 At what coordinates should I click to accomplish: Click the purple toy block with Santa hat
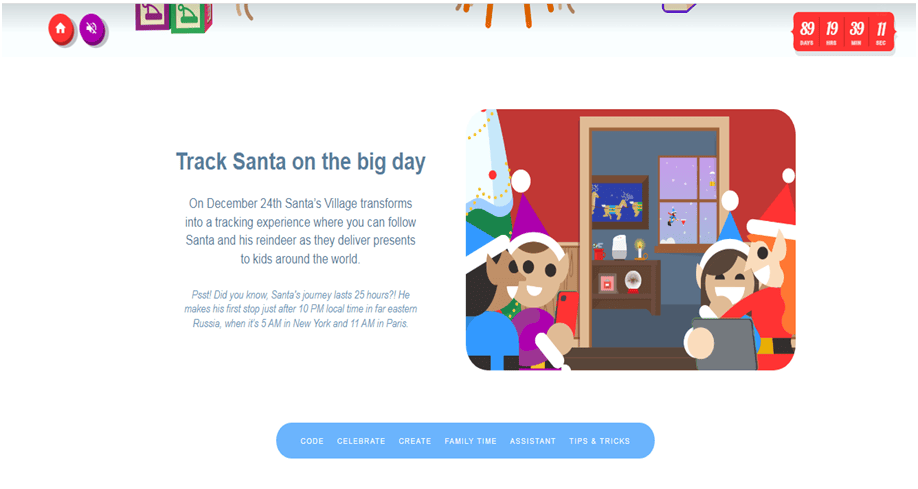click(153, 15)
